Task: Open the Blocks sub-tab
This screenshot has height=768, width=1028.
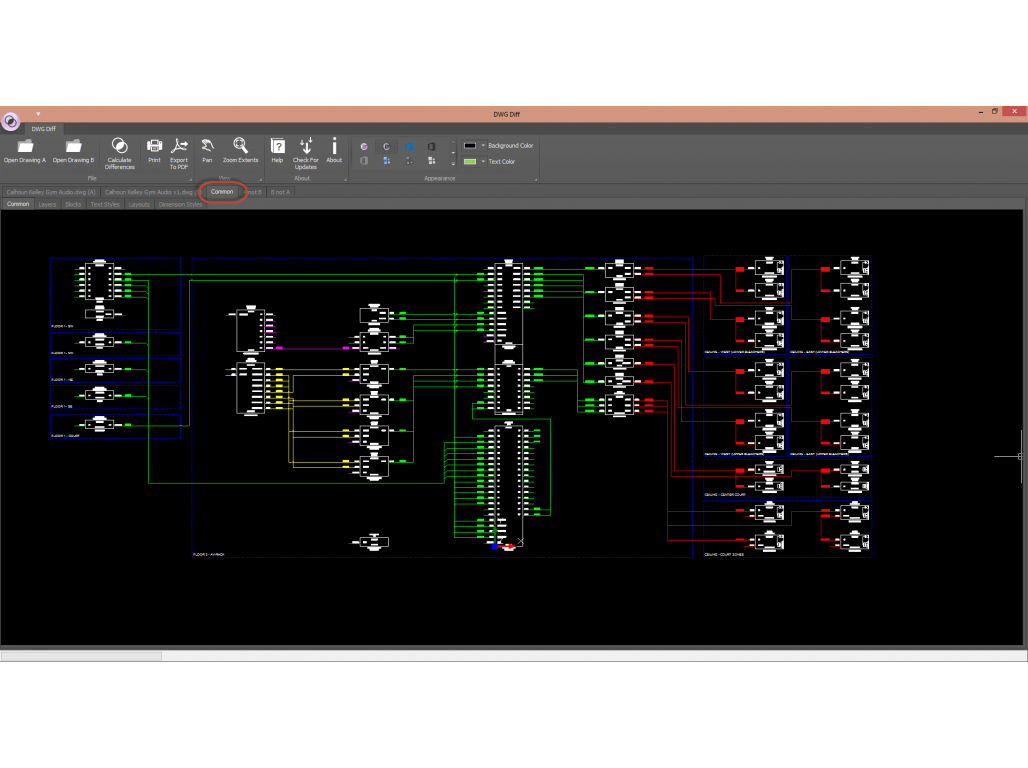Action: point(73,205)
